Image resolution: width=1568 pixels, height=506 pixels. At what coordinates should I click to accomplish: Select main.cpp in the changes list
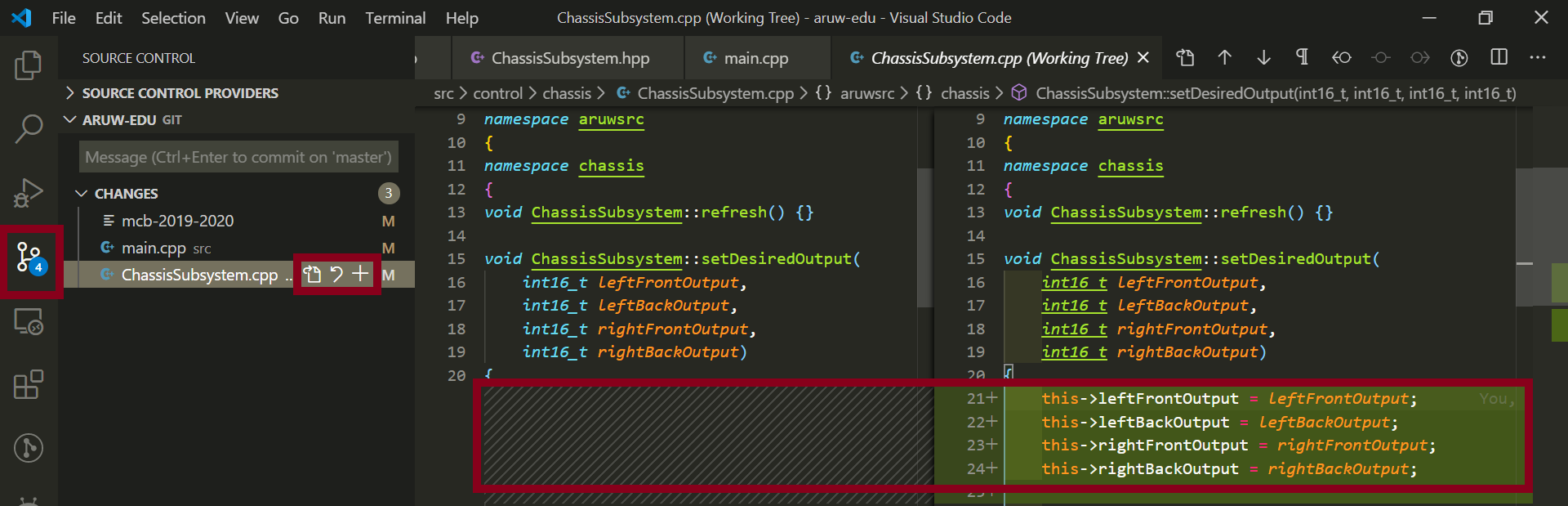click(x=154, y=248)
